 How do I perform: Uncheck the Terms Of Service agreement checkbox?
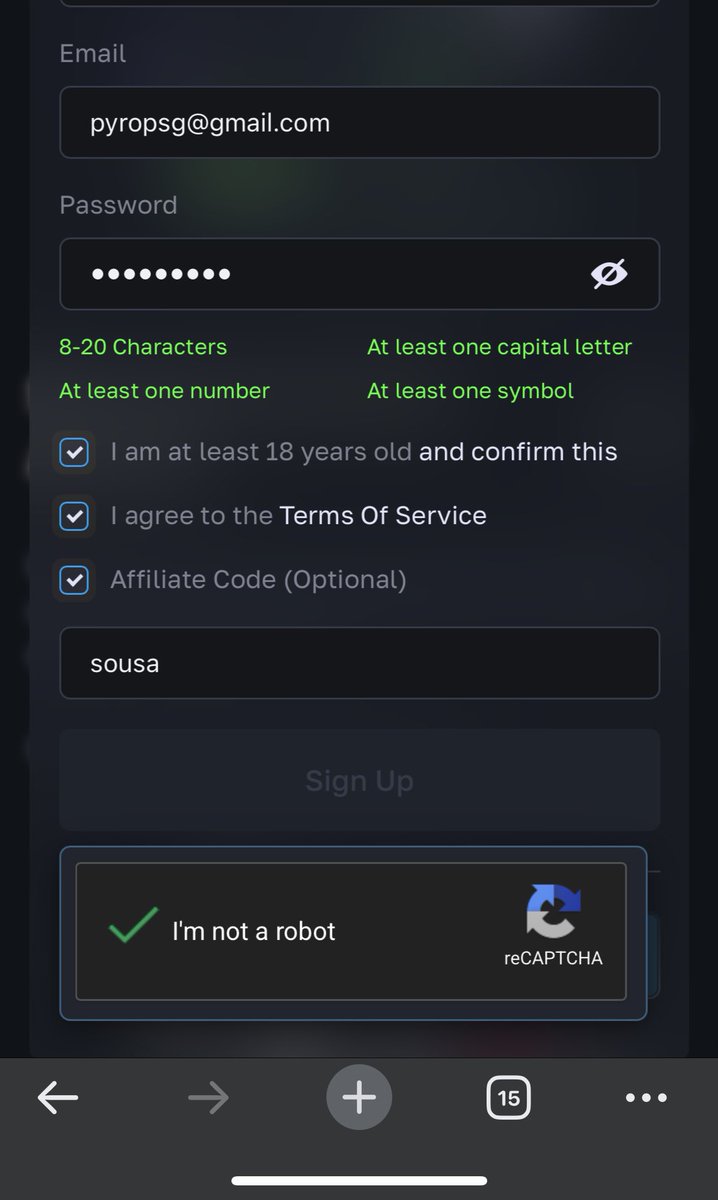[x=74, y=516]
